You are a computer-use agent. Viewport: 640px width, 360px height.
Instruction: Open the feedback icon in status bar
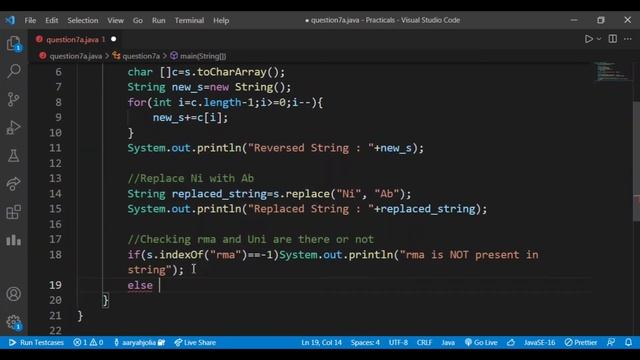pos(611,342)
